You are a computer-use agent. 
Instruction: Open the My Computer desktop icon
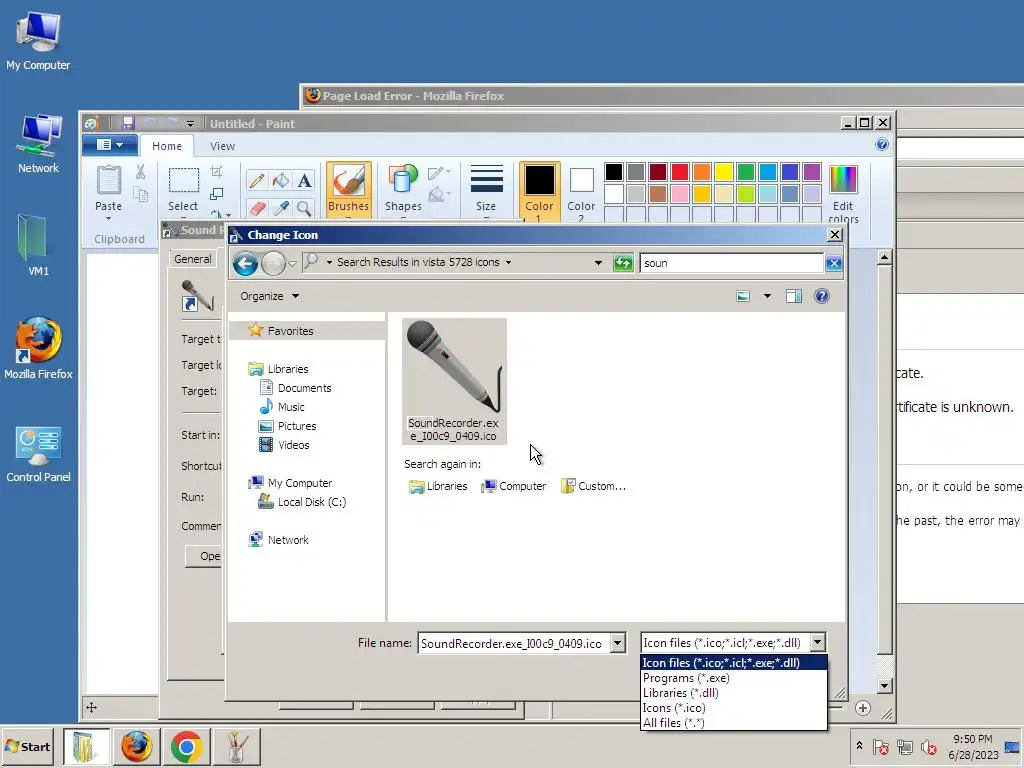38,40
